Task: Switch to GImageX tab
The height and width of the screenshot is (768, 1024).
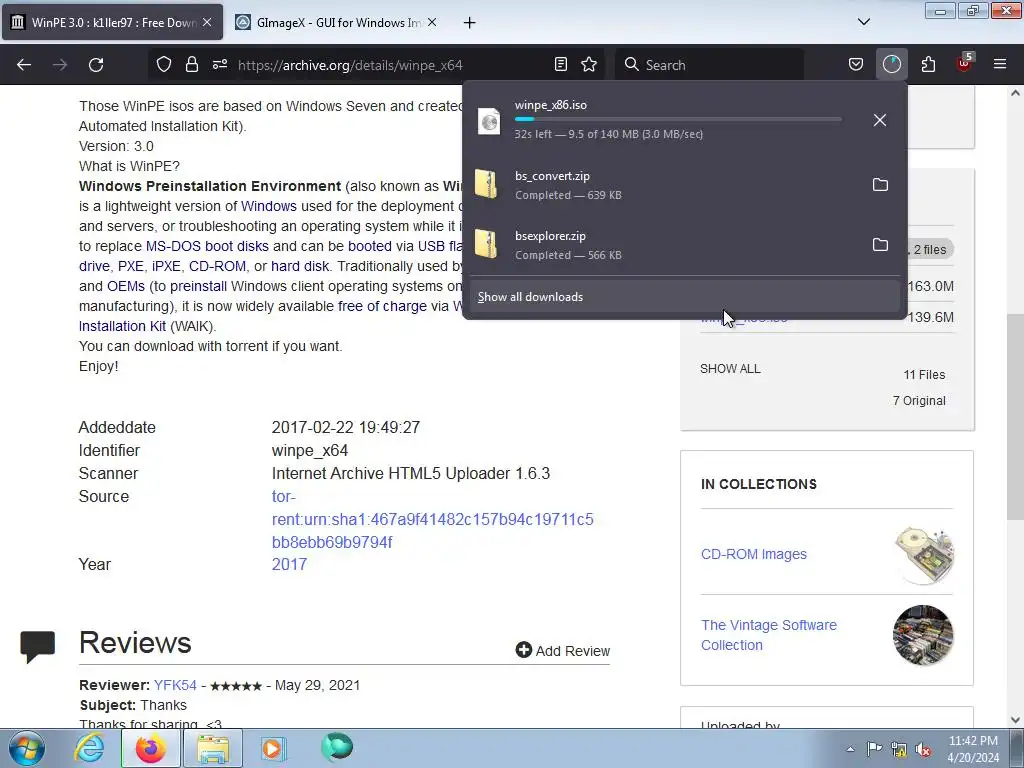Action: click(338, 22)
